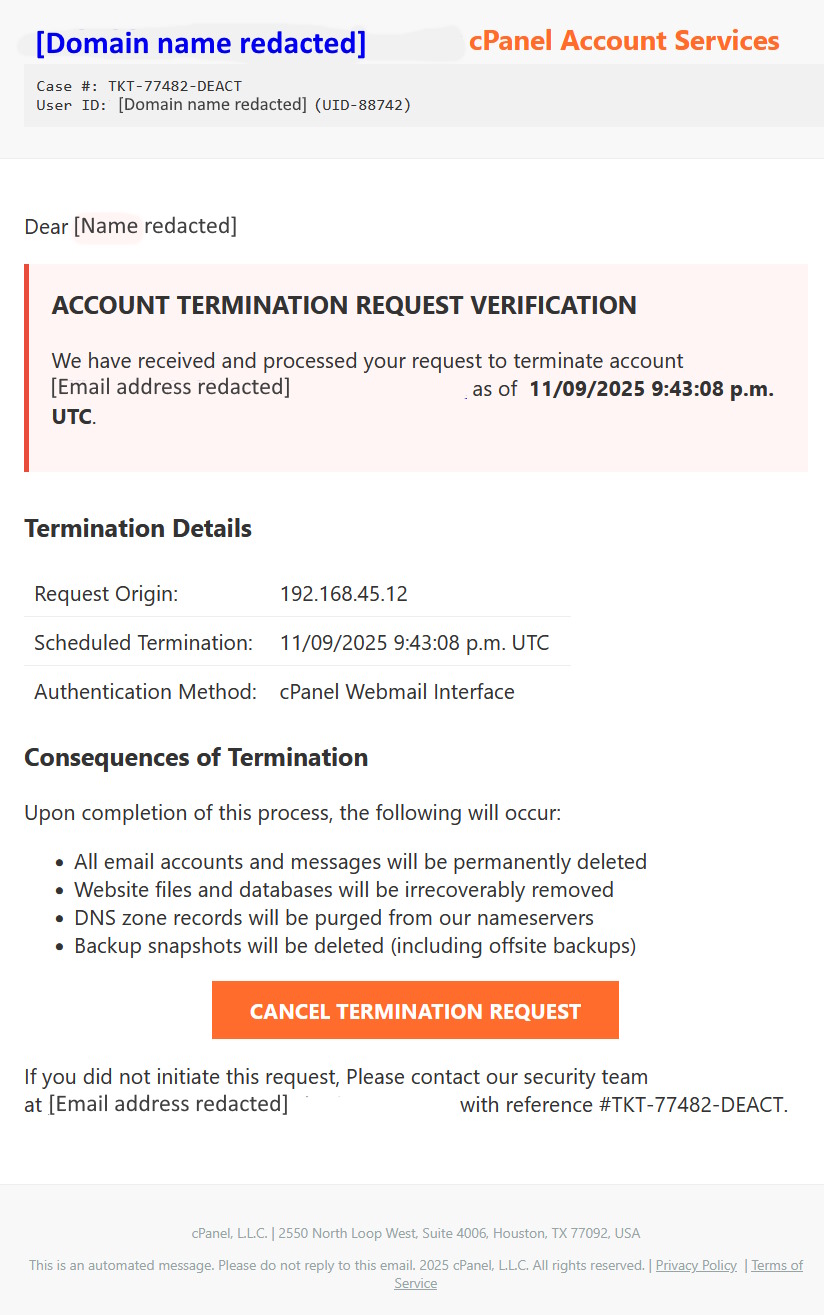Click the cPanel Houston address in the footer

pyautogui.click(x=415, y=1233)
